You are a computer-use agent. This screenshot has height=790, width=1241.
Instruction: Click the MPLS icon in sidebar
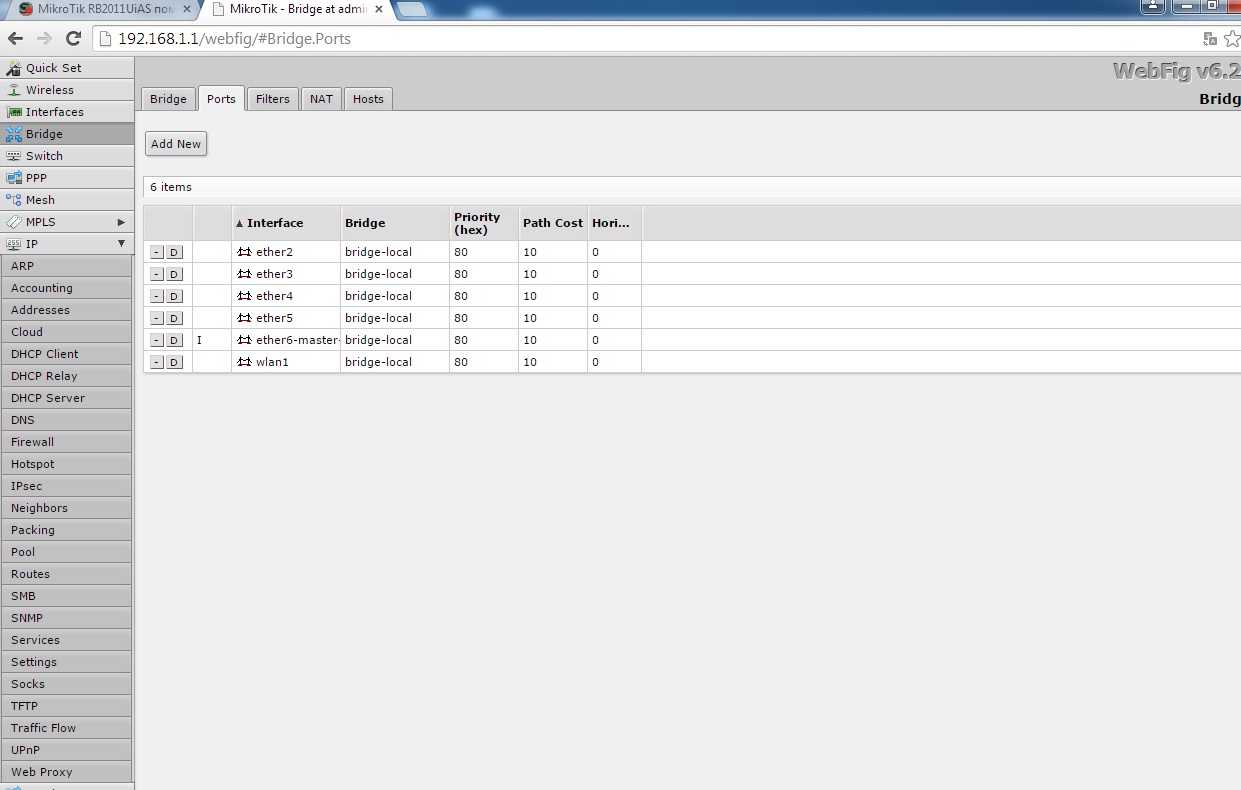coord(14,222)
